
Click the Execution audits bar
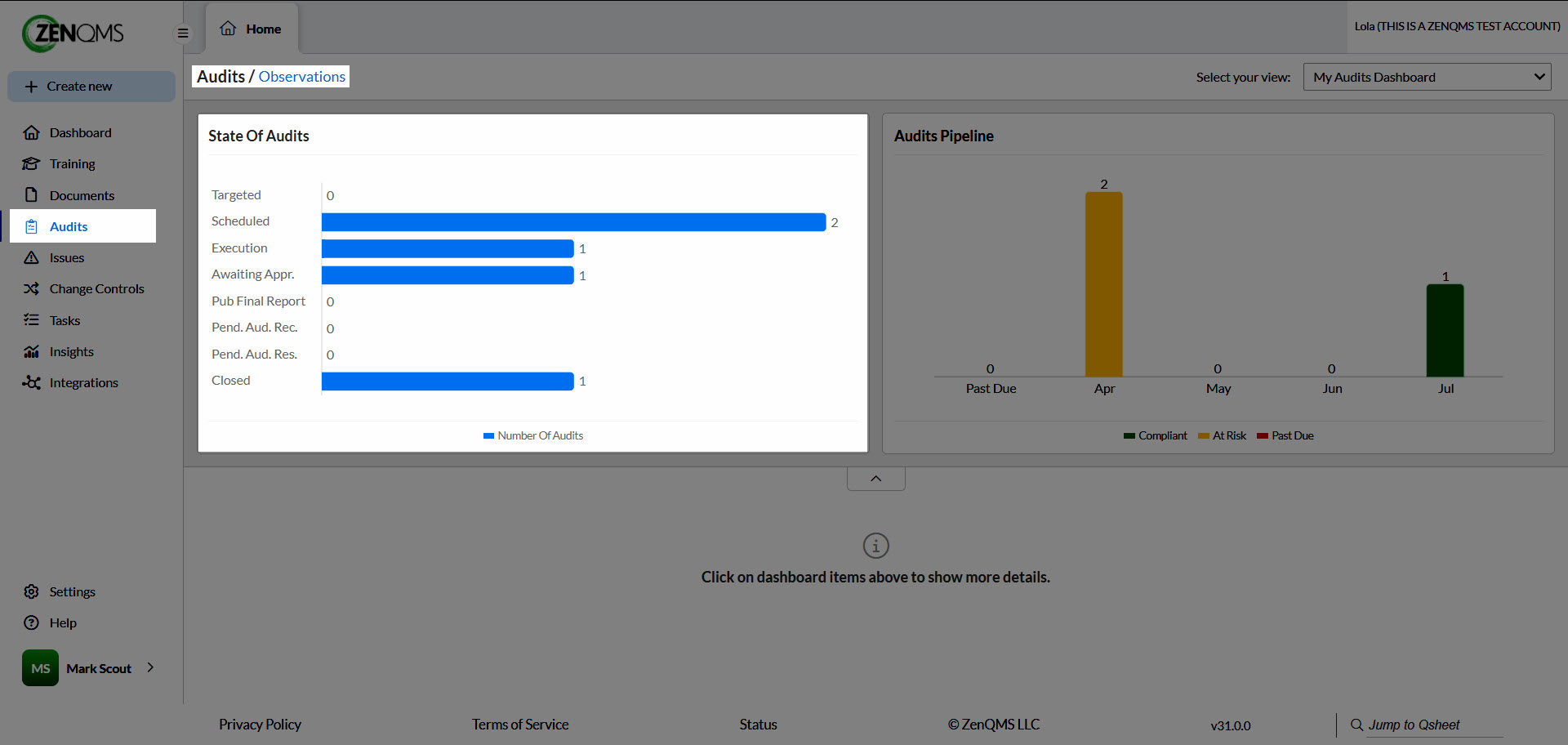[448, 248]
